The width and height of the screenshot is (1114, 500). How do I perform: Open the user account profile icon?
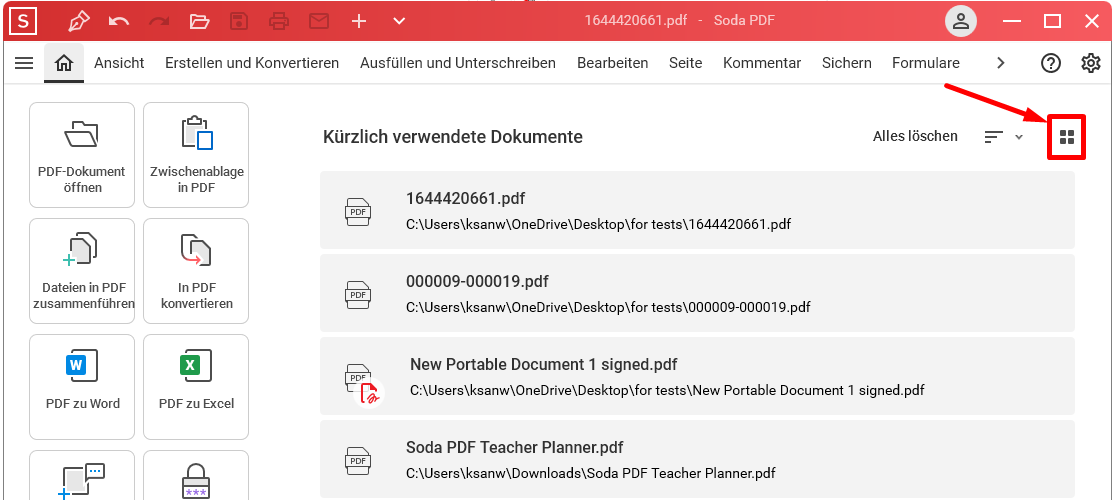click(x=961, y=21)
